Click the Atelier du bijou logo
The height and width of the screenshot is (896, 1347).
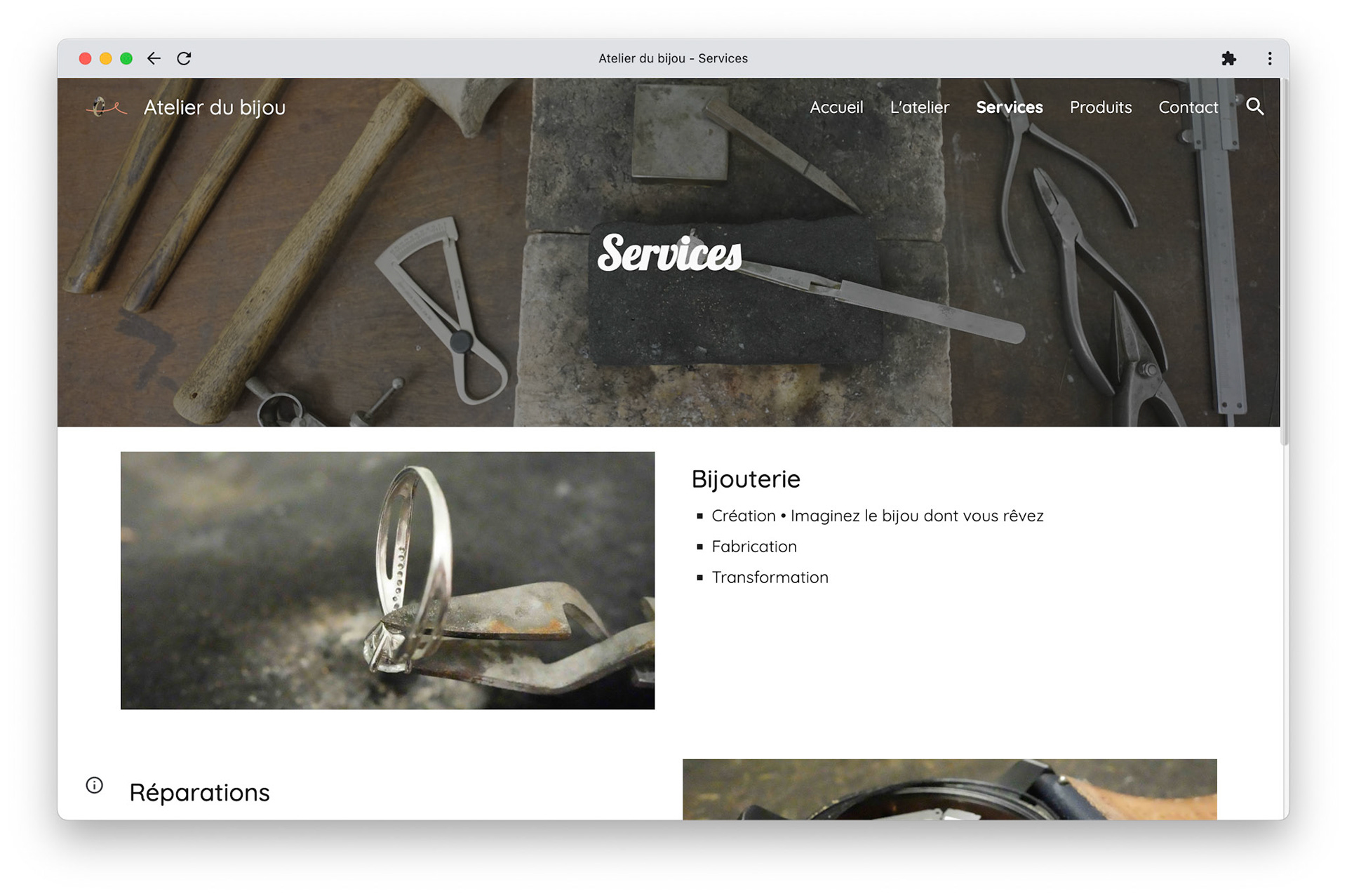click(x=106, y=107)
